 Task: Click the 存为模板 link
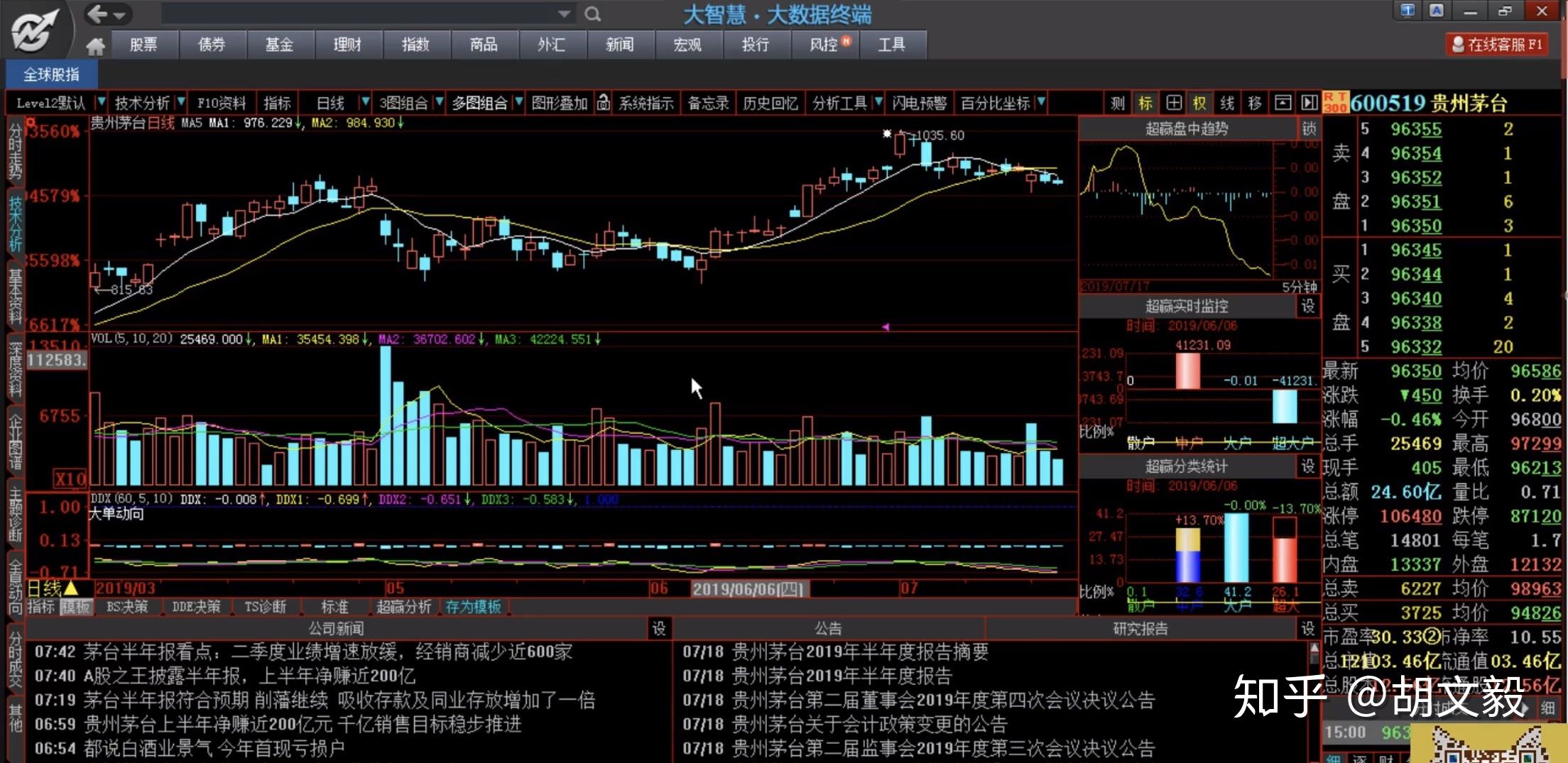[473, 607]
